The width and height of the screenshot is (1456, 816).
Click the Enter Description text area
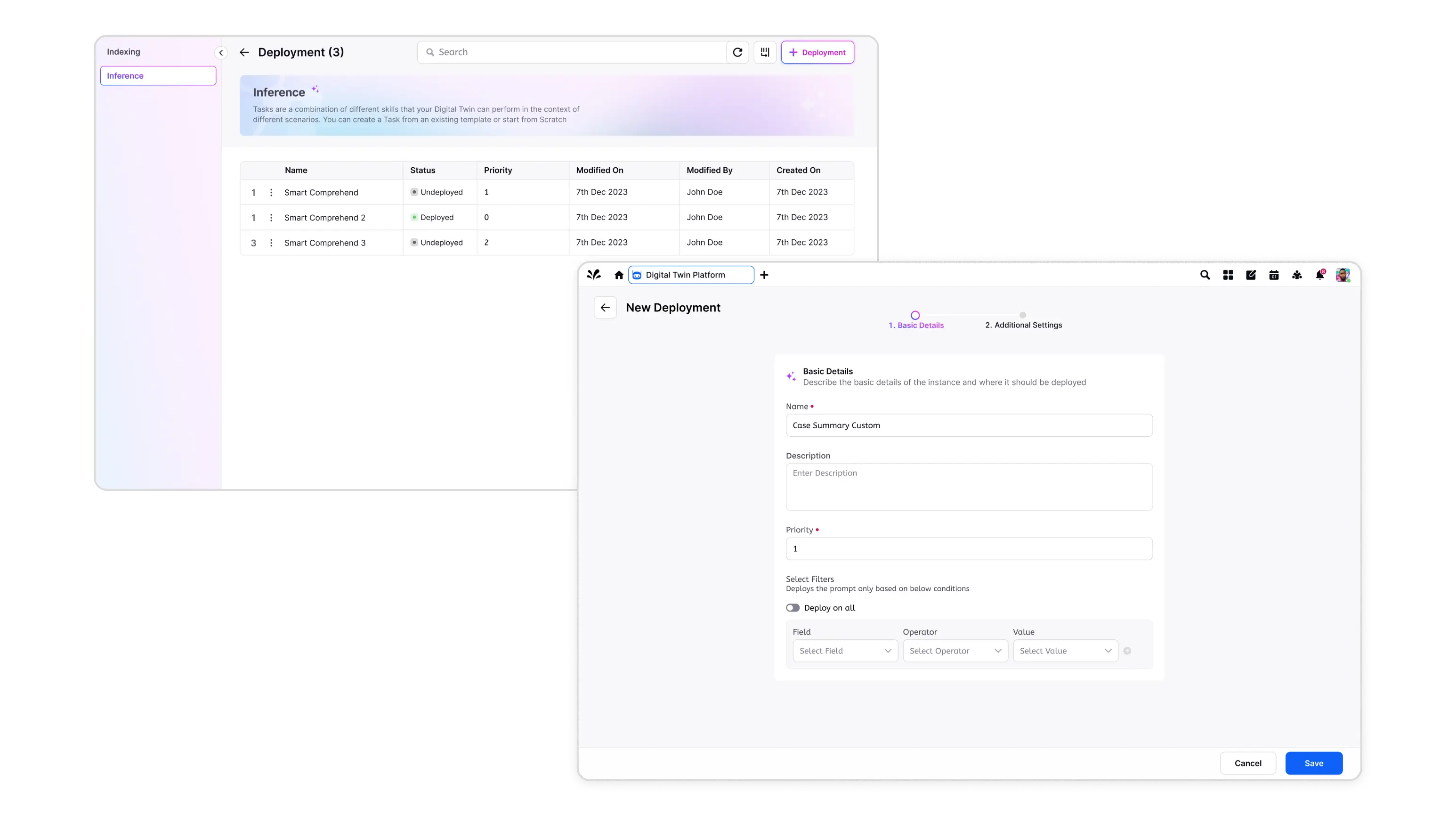click(969, 487)
